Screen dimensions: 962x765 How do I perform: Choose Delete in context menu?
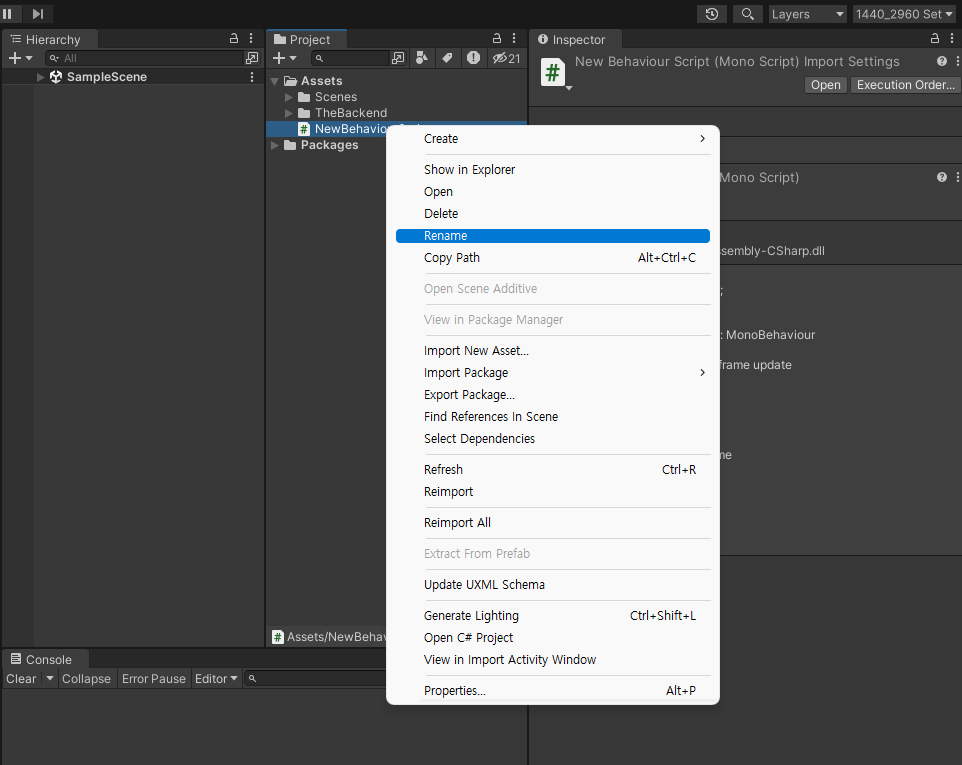tap(553, 213)
